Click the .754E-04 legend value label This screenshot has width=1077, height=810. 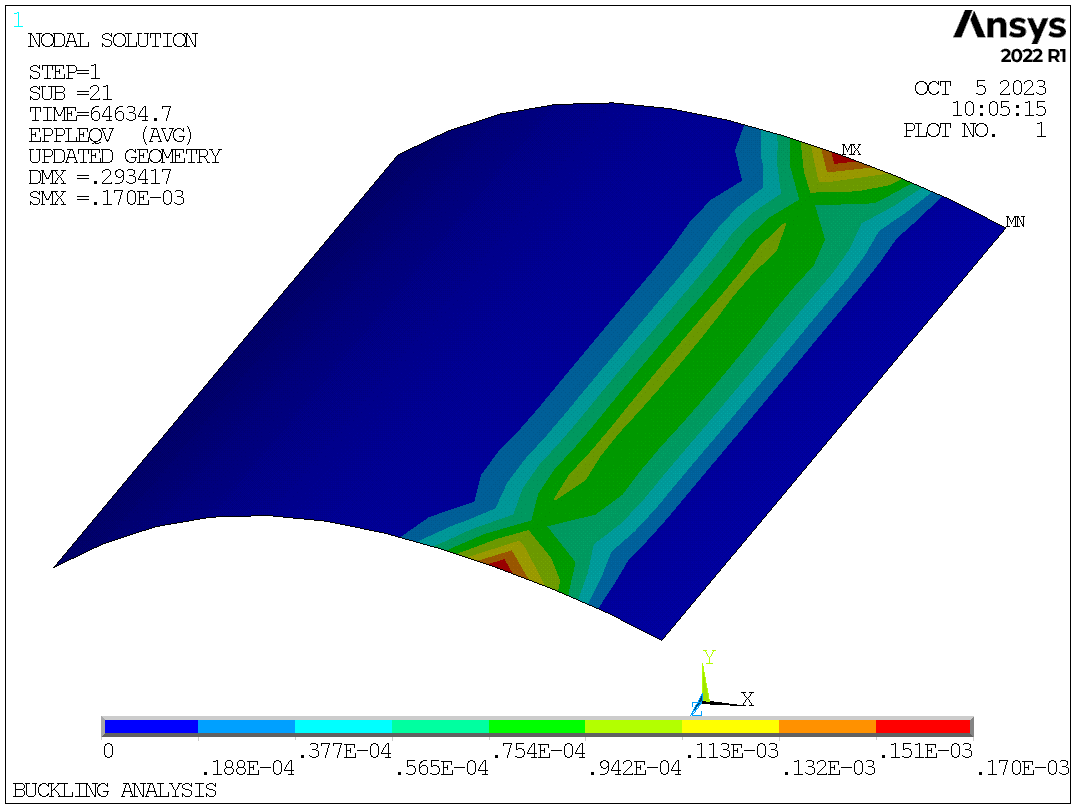[537, 750]
